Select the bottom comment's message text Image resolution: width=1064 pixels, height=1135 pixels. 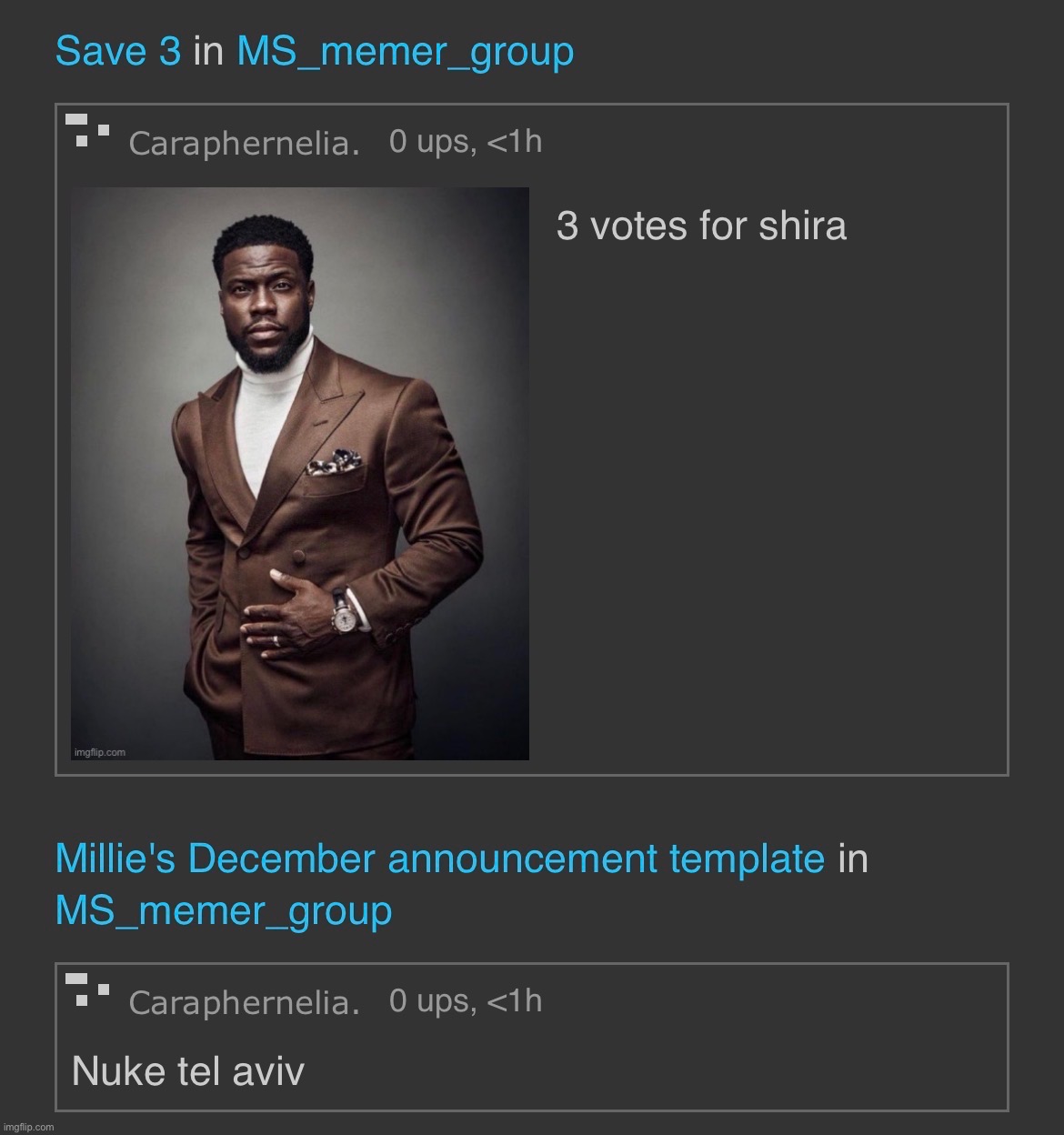pyautogui.click(x=188, y=1070)
